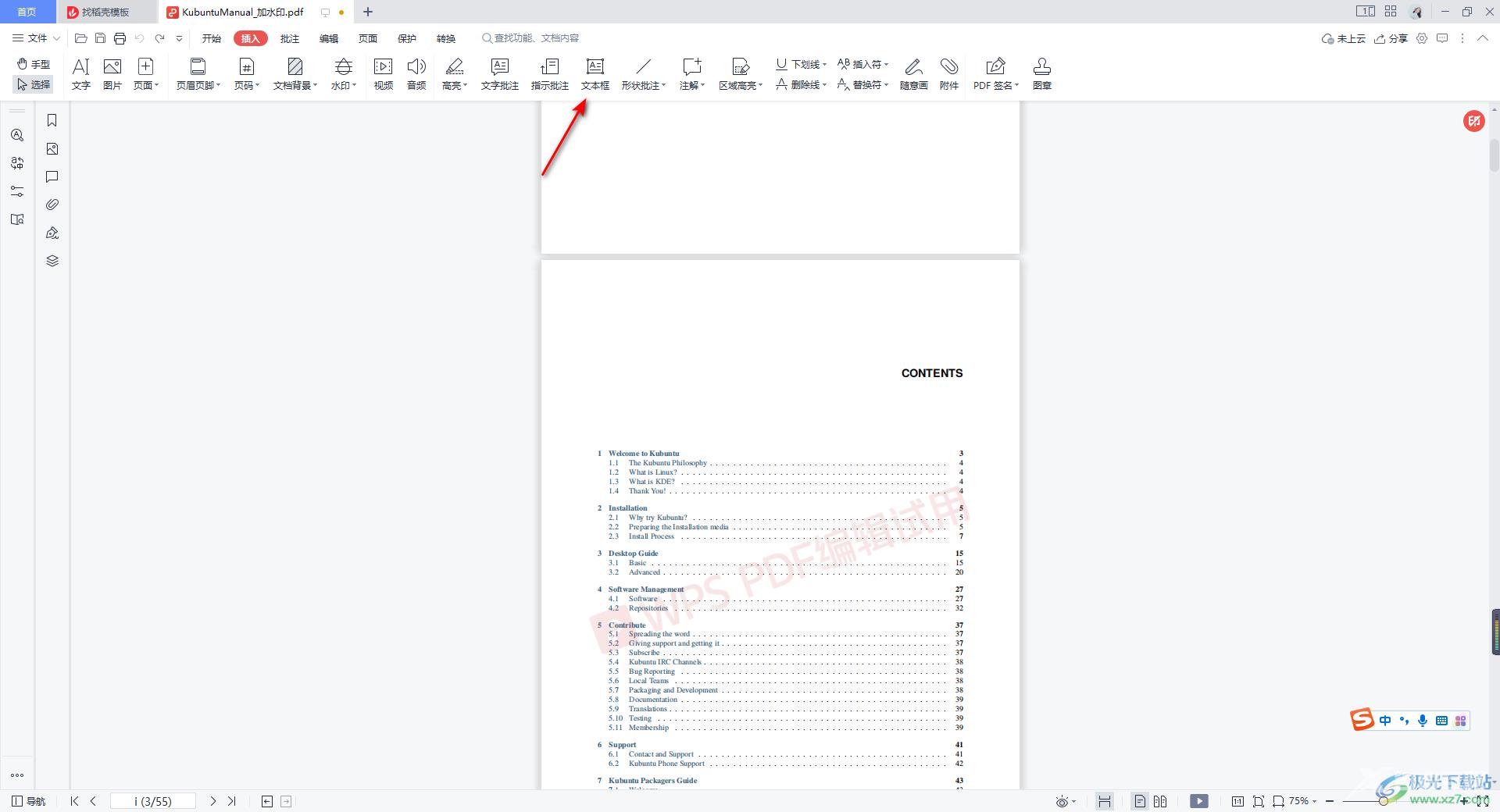Viewport: 1500px width, 812px height.
Task: Click the print icon in quick toolbar
Action: 120,38
